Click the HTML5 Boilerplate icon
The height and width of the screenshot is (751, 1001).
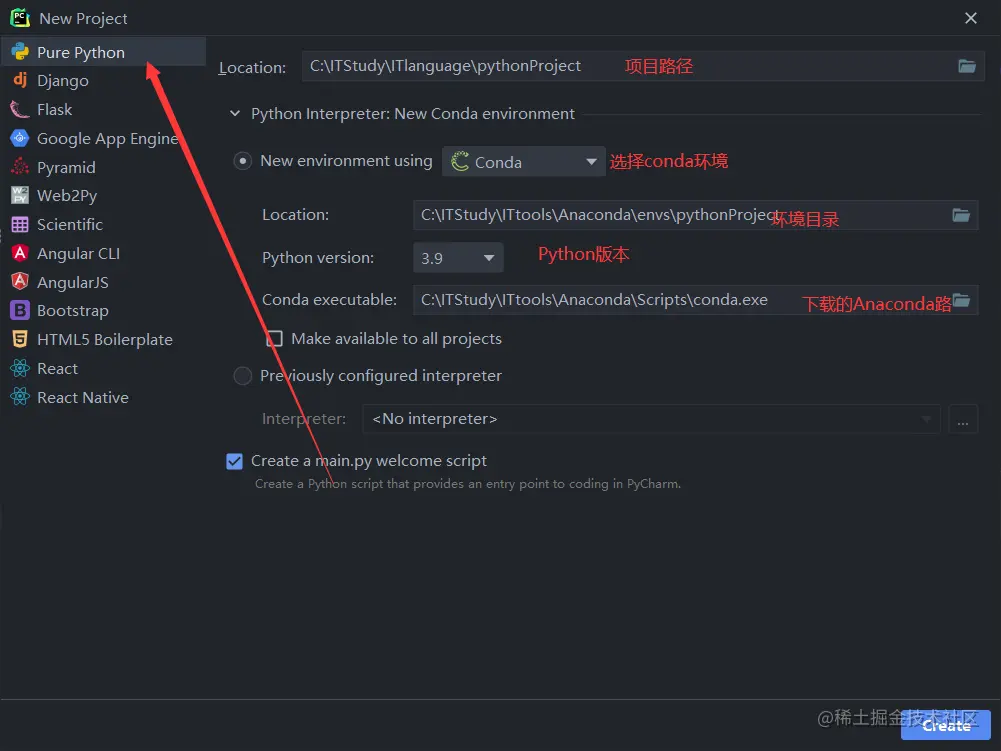(20, 339)
